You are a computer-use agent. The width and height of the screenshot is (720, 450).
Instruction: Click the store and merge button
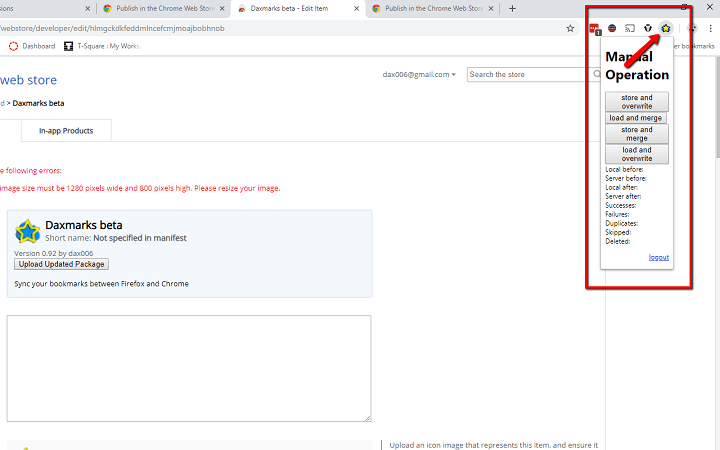(x=636, y=134)
